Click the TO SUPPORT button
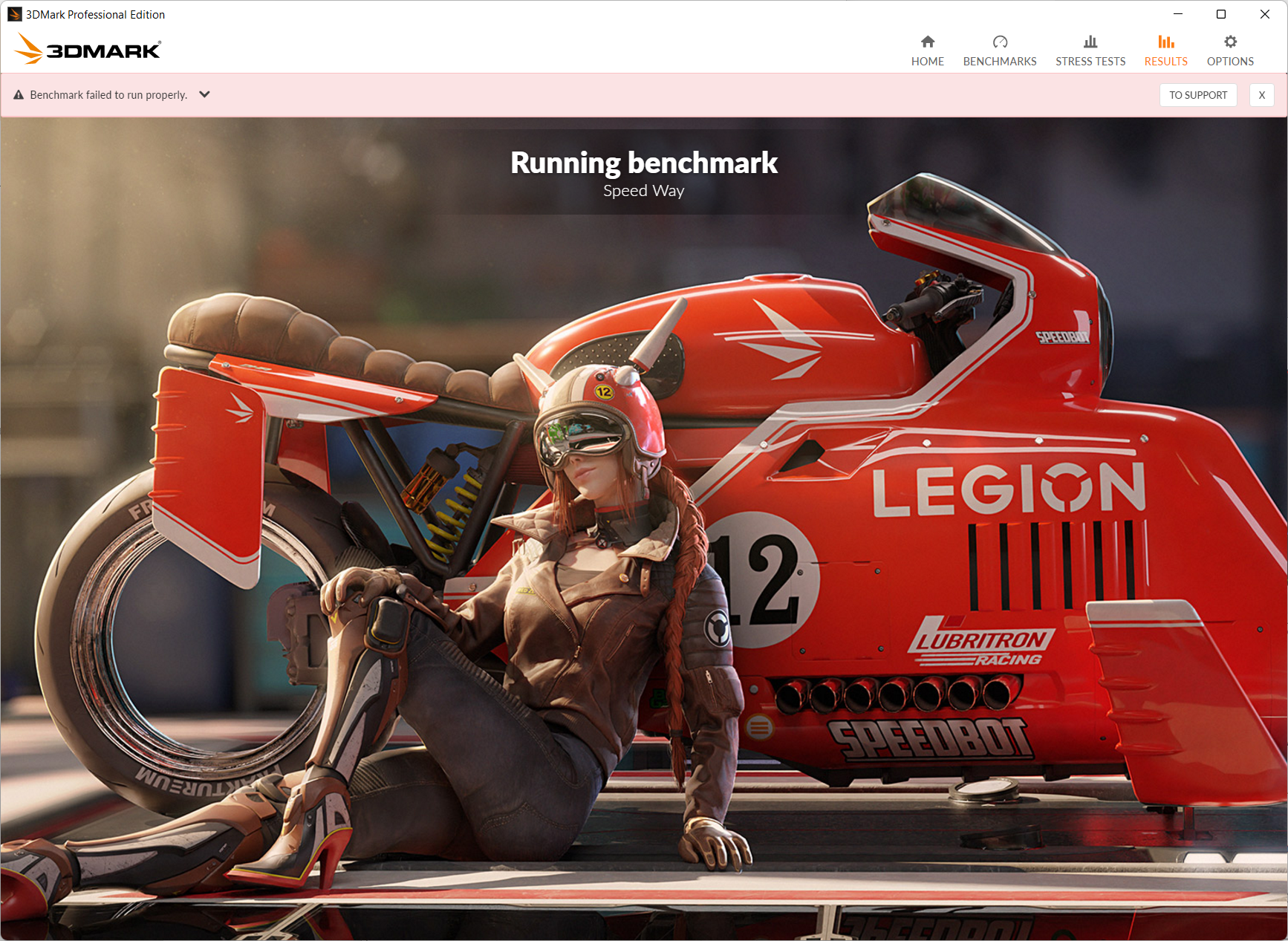The height and width of the screenshot is (941, 1288). (1198, 95)
